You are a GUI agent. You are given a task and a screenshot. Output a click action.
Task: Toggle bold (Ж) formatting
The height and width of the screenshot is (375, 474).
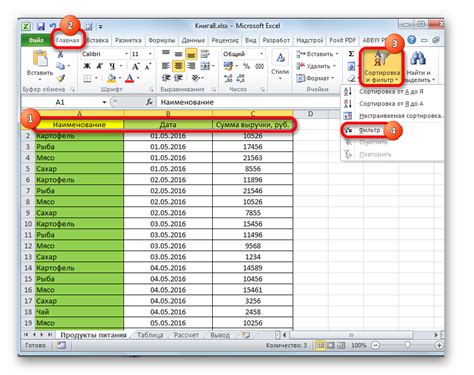[x=87, y=66]
